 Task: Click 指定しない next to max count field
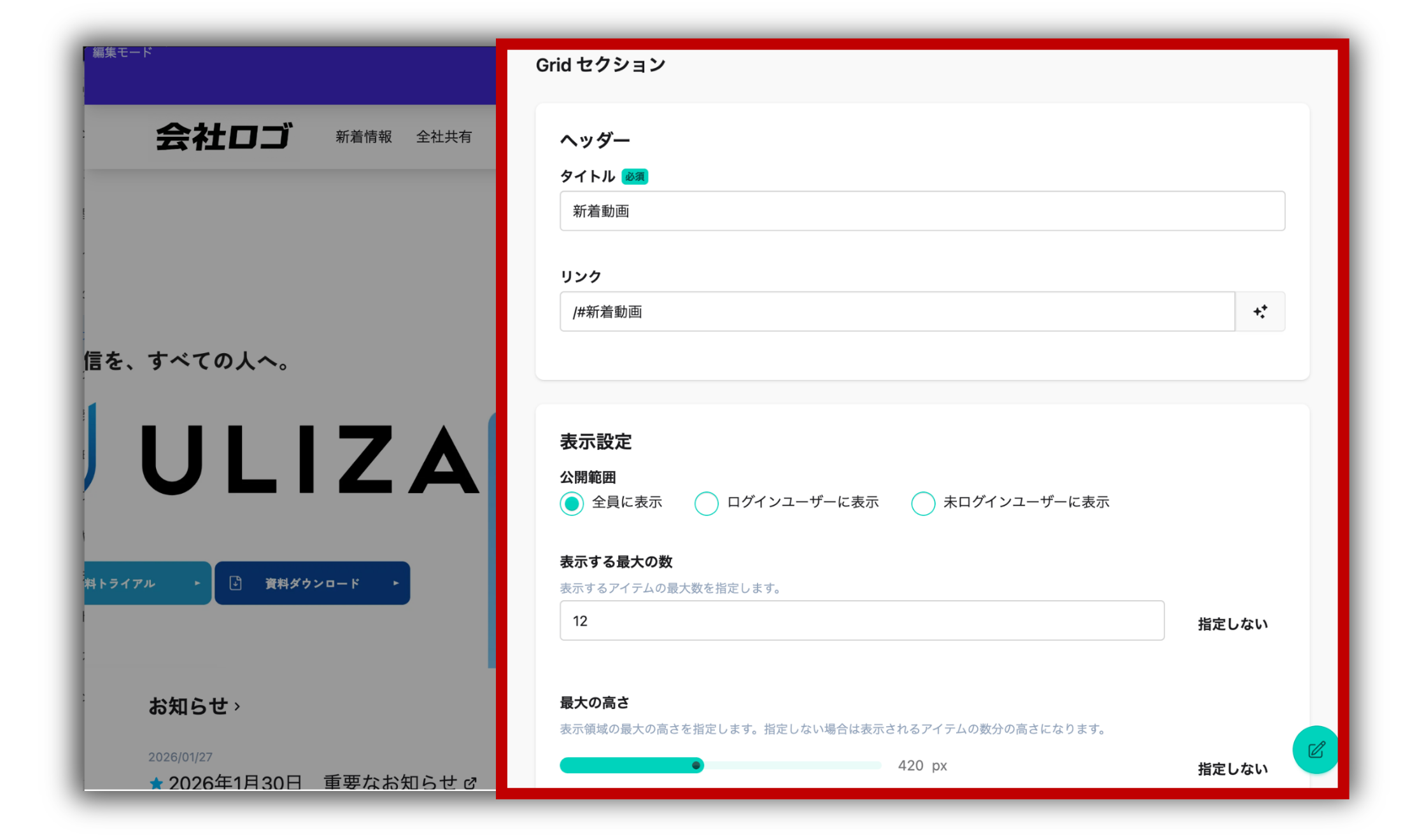(x=1232, y=624)
